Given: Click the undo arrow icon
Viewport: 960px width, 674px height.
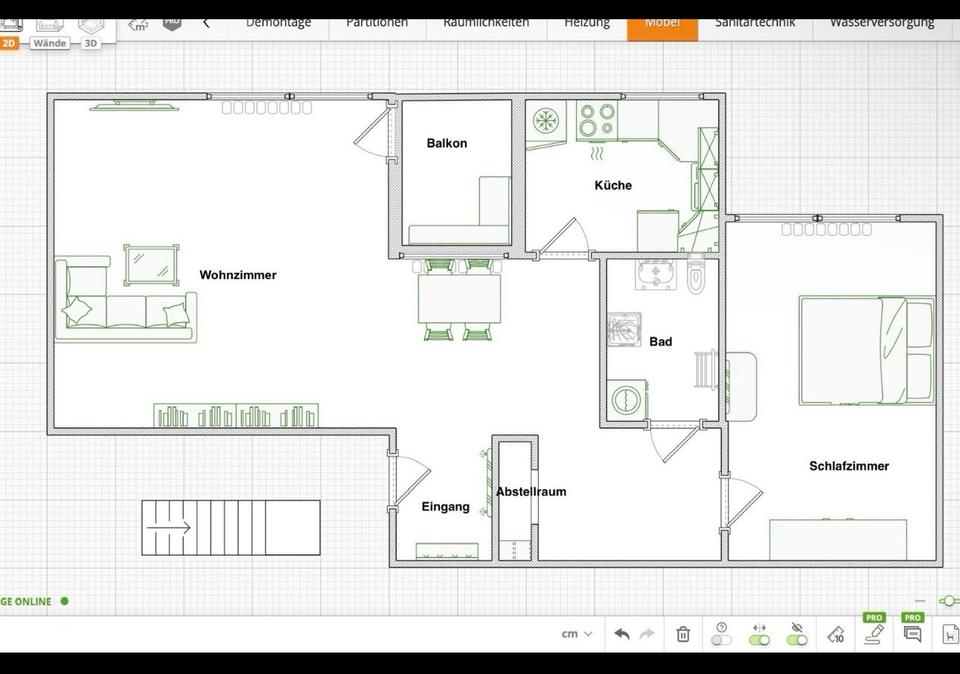Looking at the screenshot, I should point(622,634).
